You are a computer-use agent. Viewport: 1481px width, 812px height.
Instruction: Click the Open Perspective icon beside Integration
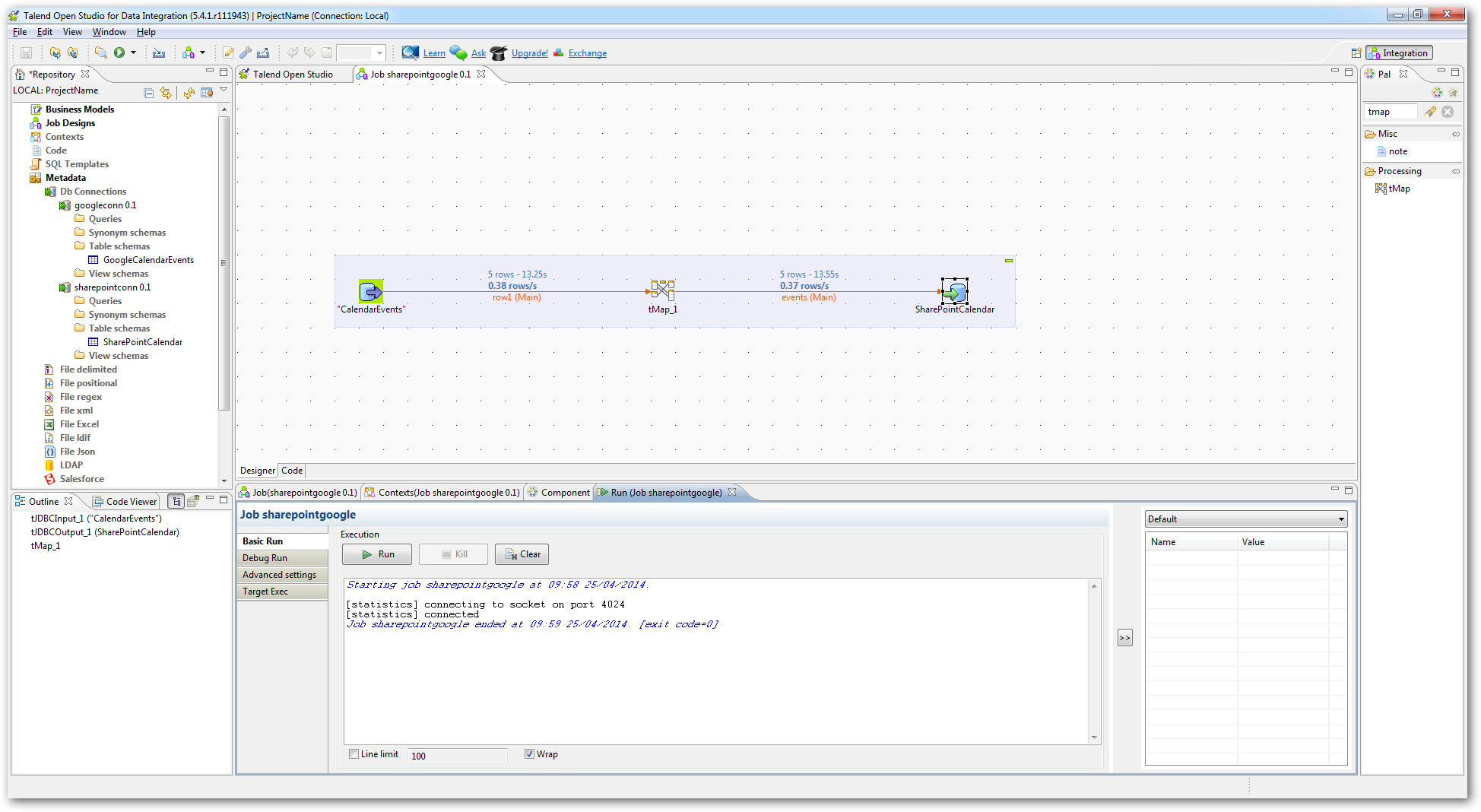(1356, 53)
